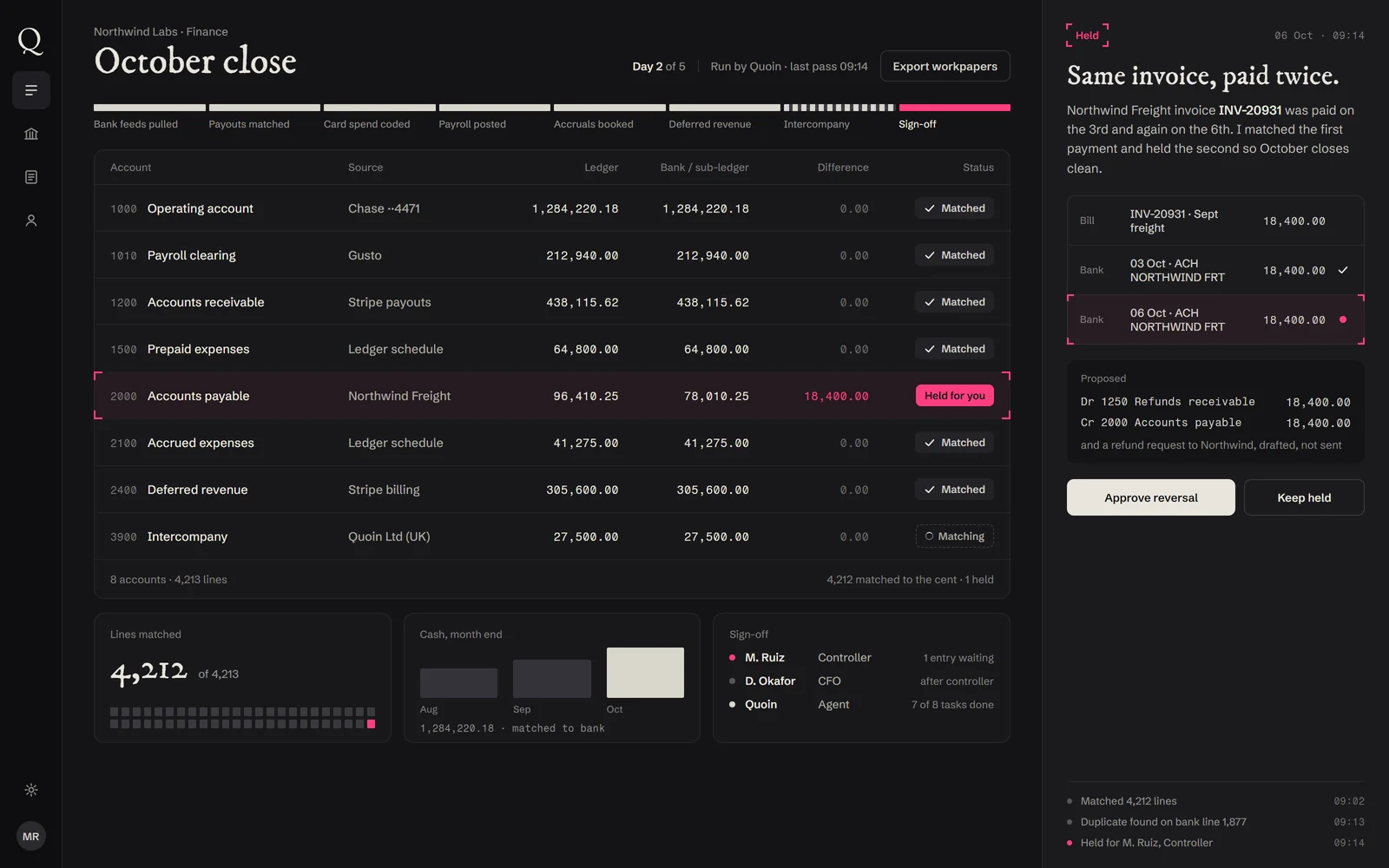The width and height of the screenshot is (1389, 868).
Task: Select the Sign-off progress step
Action: tap(954, 116)
